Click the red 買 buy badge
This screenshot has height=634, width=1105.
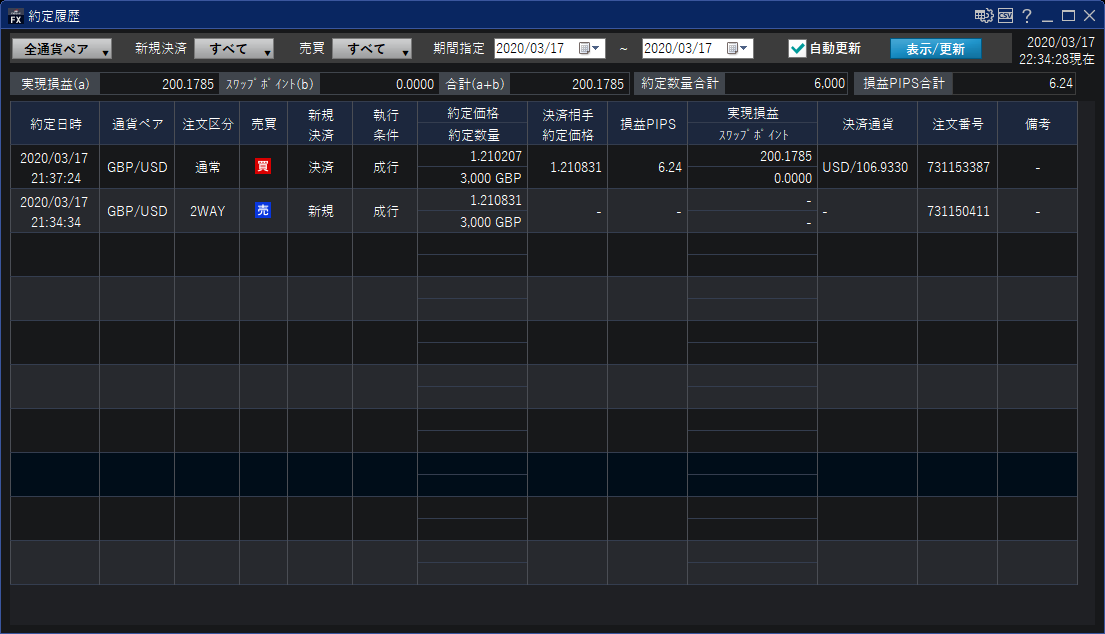pos(263,166)
